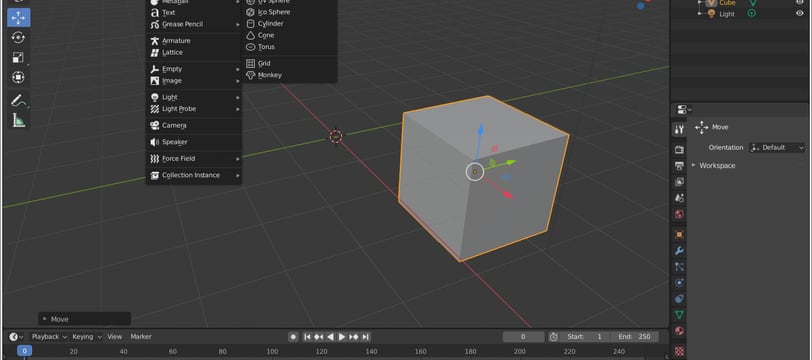
Task: Open the Force Field submenu
Action: [x=194, y=159]
